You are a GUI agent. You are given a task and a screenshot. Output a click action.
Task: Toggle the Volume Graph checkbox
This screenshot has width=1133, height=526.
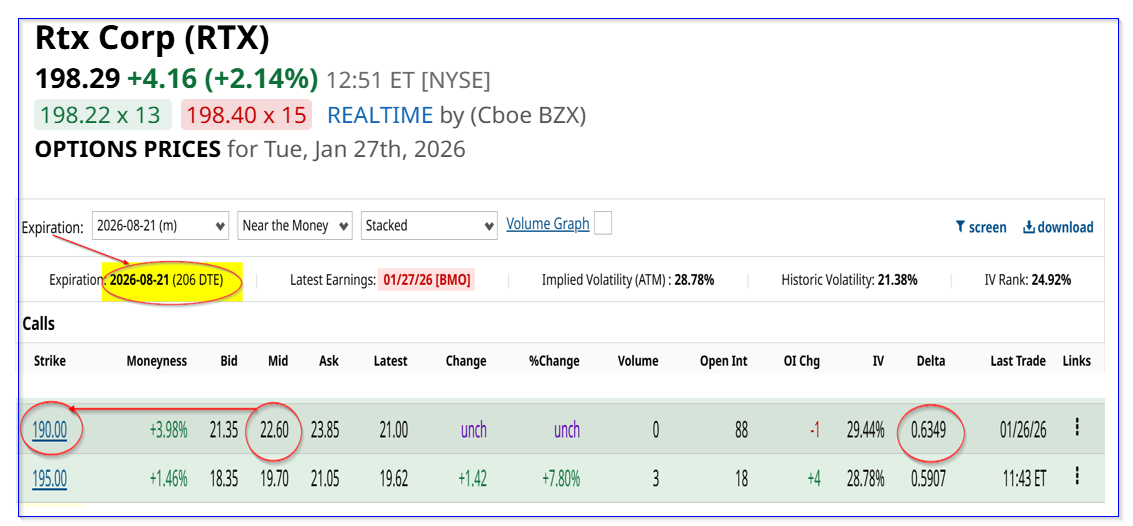click(603, 224)
